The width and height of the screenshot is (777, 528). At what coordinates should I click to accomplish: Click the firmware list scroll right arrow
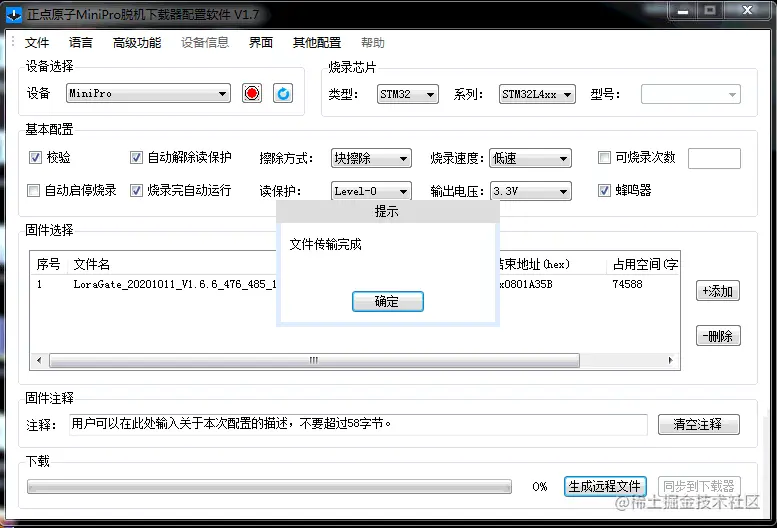[670, 360]
